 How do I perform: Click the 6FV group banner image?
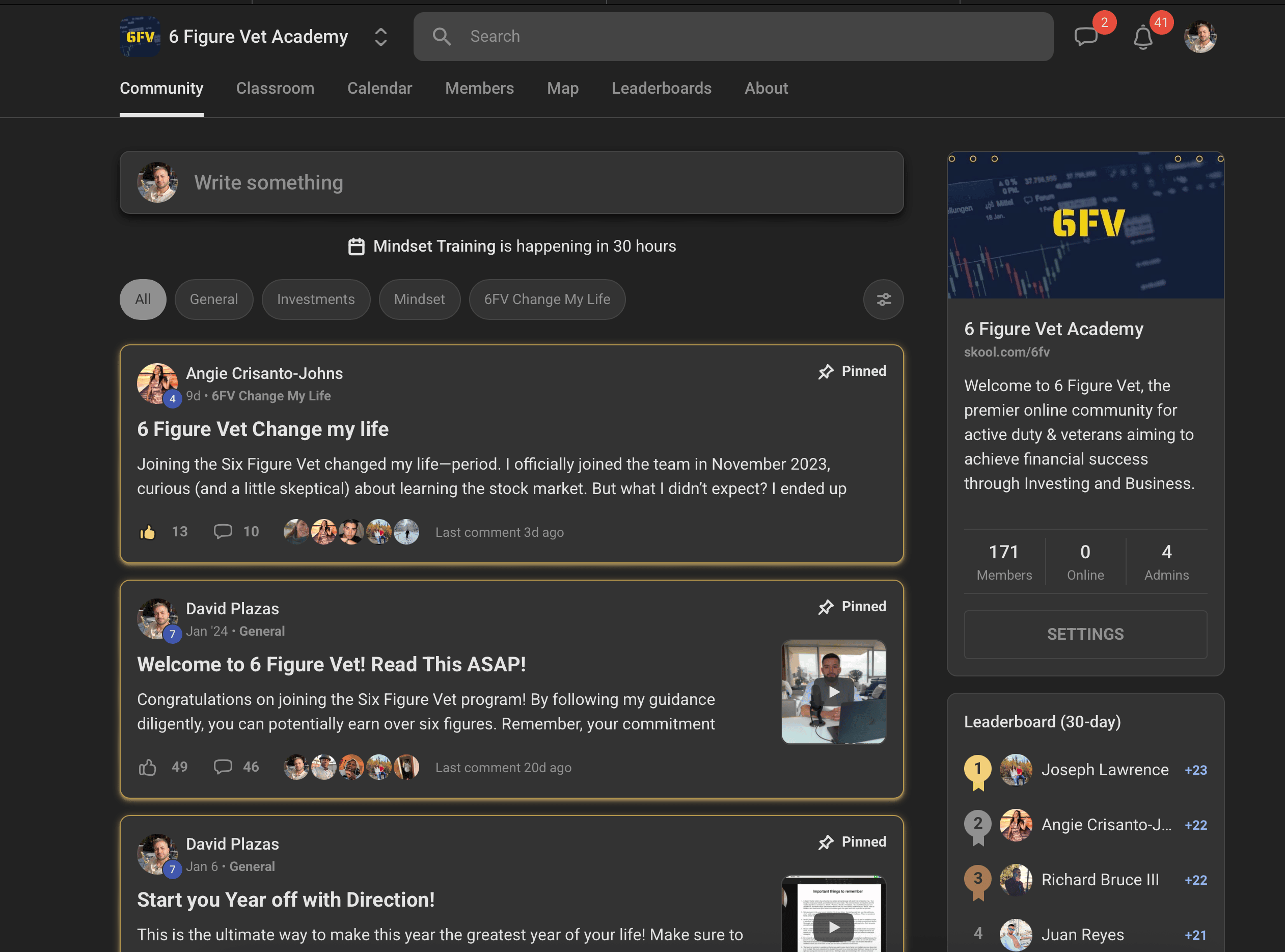(x=1085, y=225)
